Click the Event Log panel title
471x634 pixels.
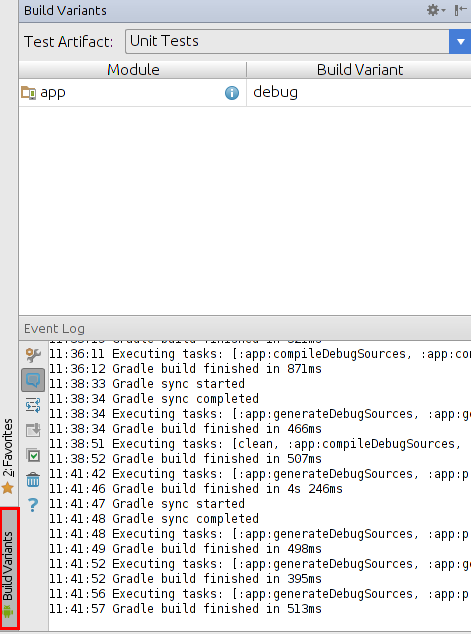54,328
